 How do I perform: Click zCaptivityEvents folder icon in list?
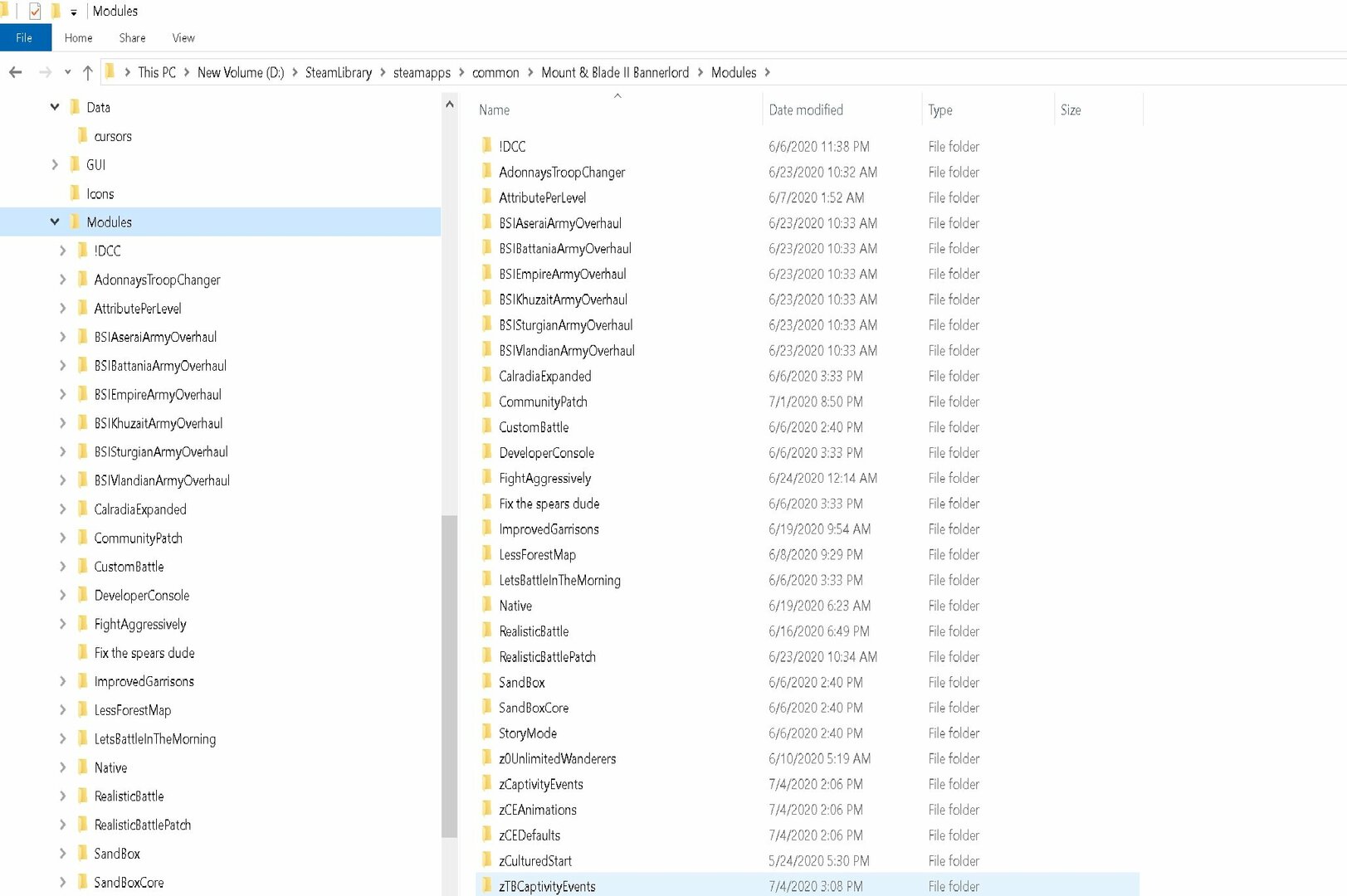487,784
